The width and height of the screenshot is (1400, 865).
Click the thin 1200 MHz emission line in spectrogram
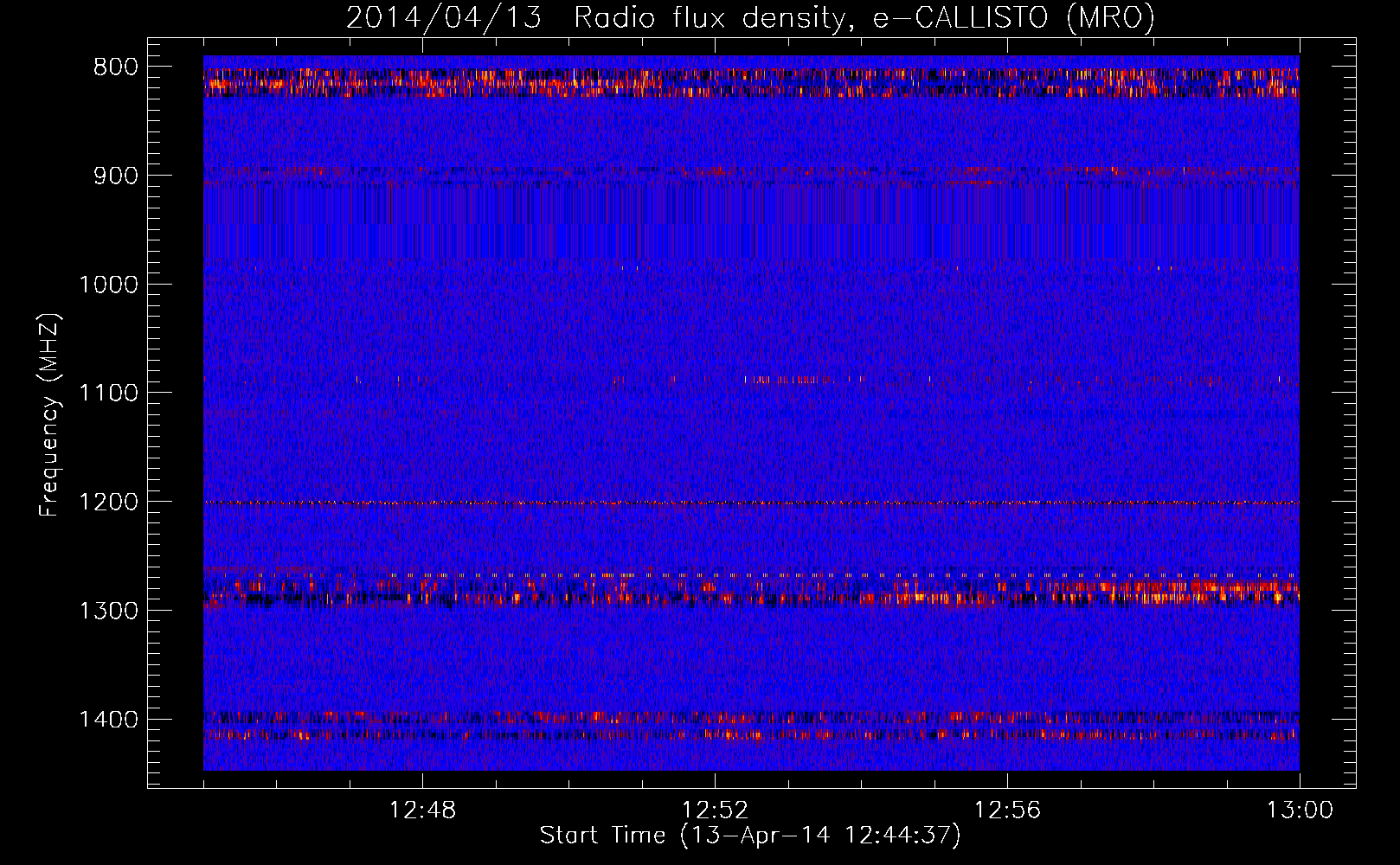(751, 503)
